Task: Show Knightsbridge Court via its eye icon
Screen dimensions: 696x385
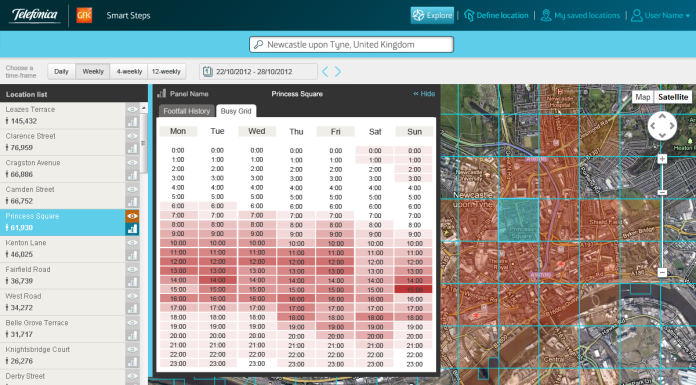Action: click(132, 349)
